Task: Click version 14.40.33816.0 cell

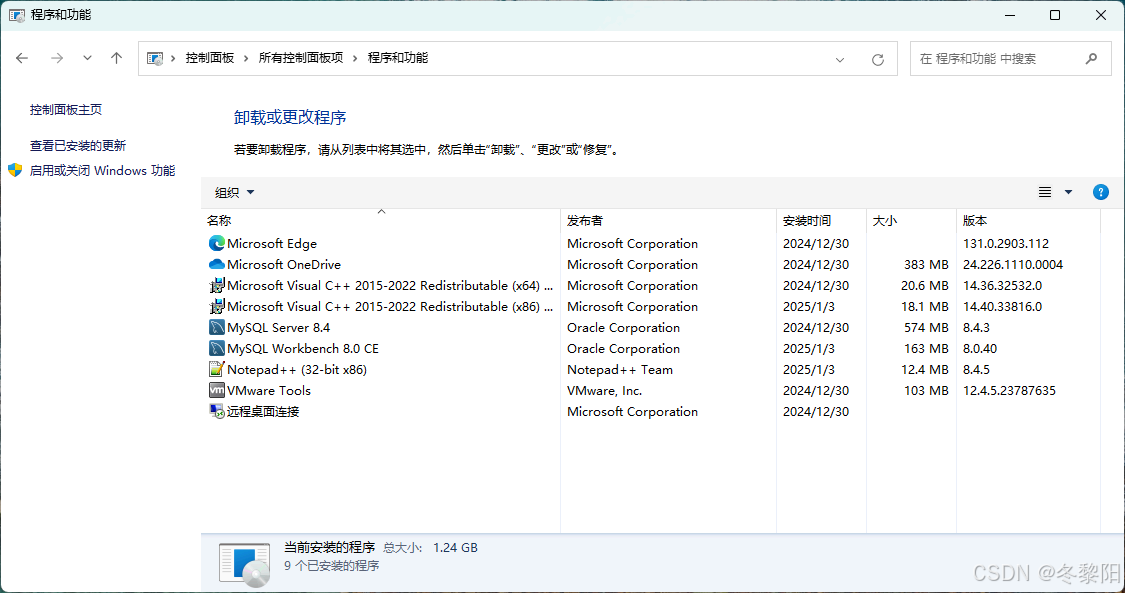Action: [1002, 306]
